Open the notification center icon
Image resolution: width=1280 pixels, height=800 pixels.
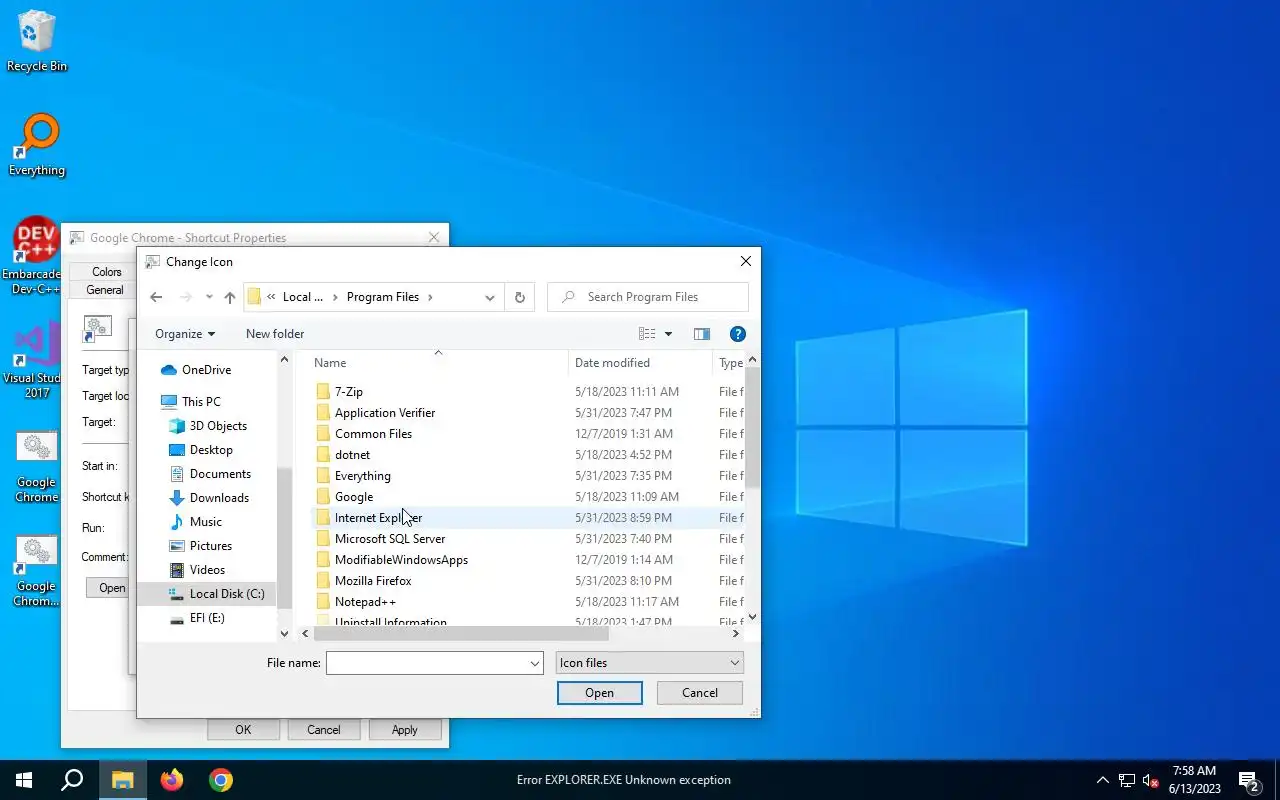(1248, 780)
